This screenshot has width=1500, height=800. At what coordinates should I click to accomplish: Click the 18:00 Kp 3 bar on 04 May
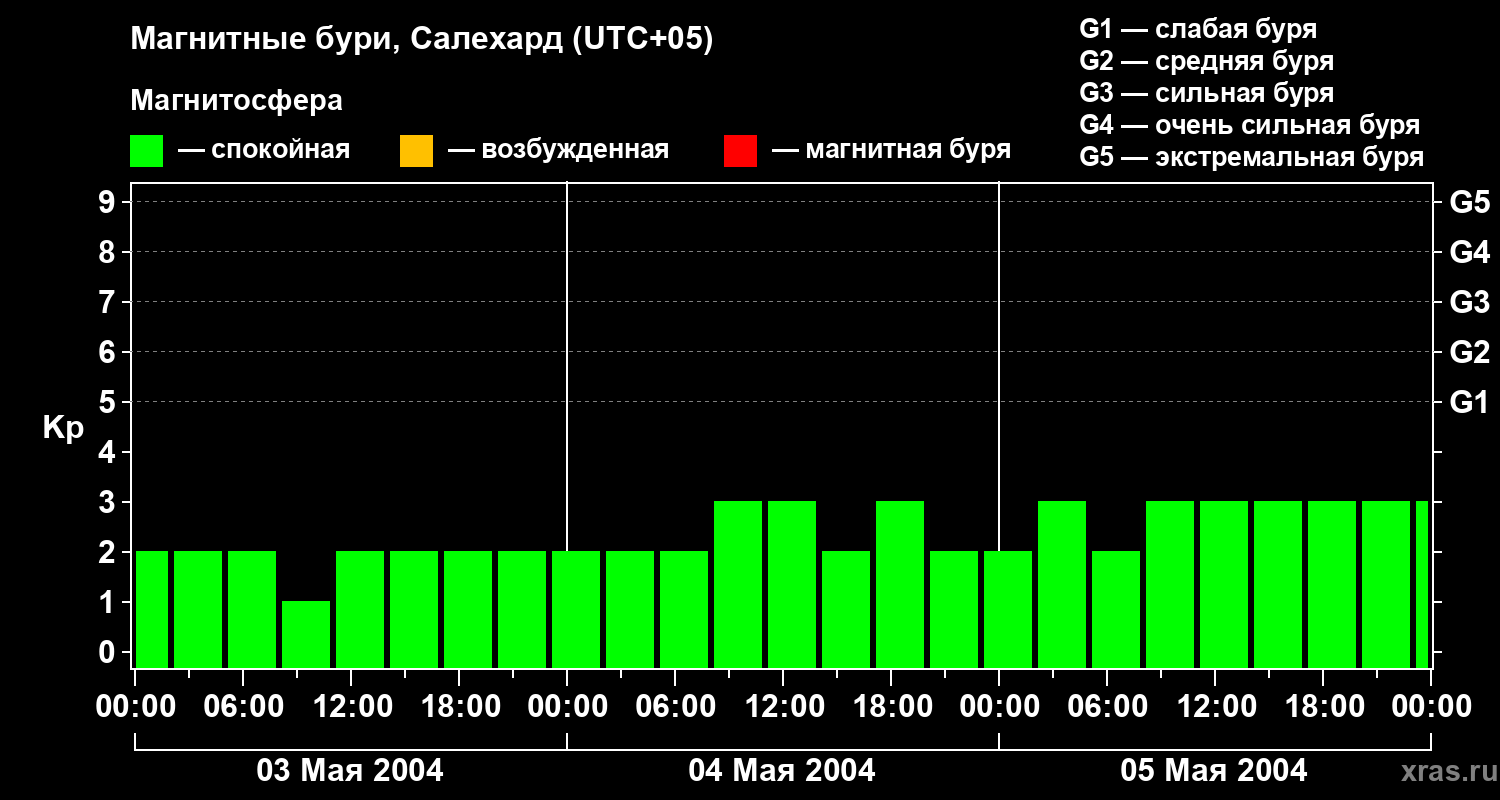coord(900,584)
